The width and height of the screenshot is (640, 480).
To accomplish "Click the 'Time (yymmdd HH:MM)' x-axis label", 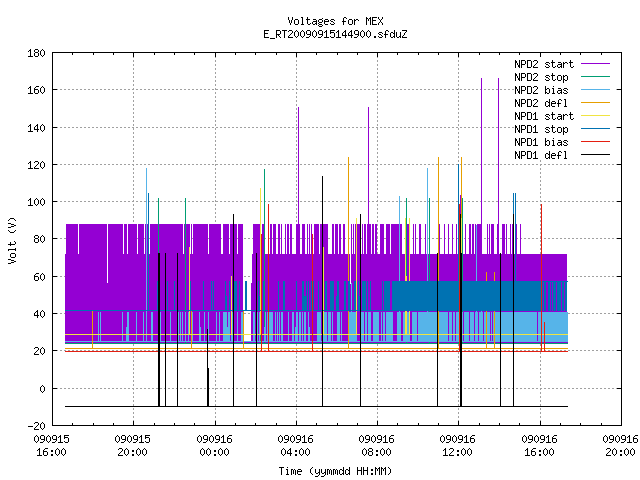I will [335, 471].
